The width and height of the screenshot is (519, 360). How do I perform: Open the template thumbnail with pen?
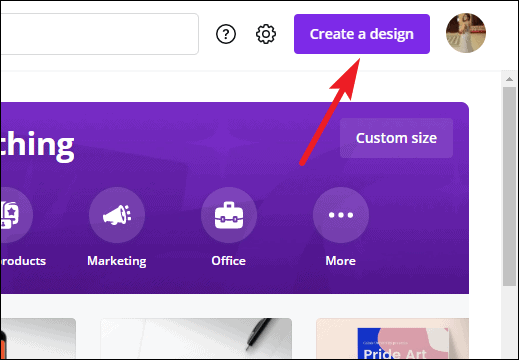pyautogui.click(x=196, y=338)
